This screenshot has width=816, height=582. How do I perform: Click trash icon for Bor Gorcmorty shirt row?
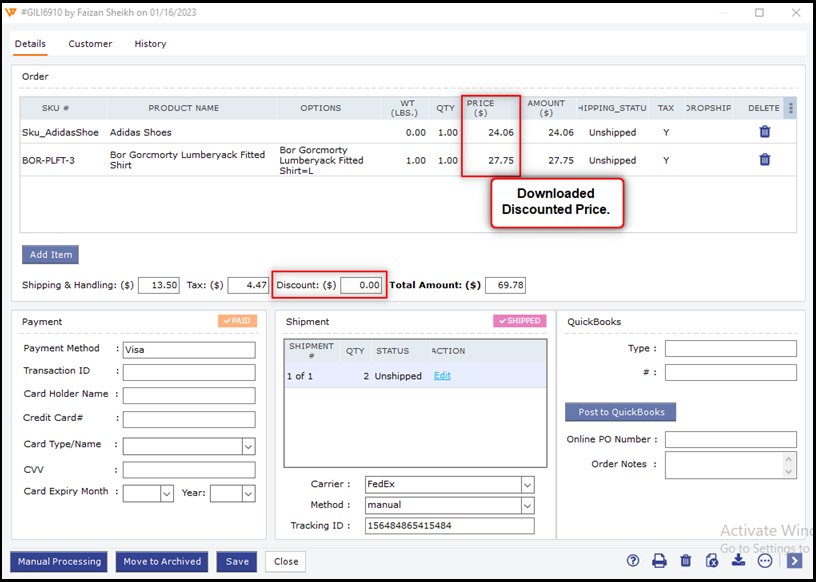point(764,160)
